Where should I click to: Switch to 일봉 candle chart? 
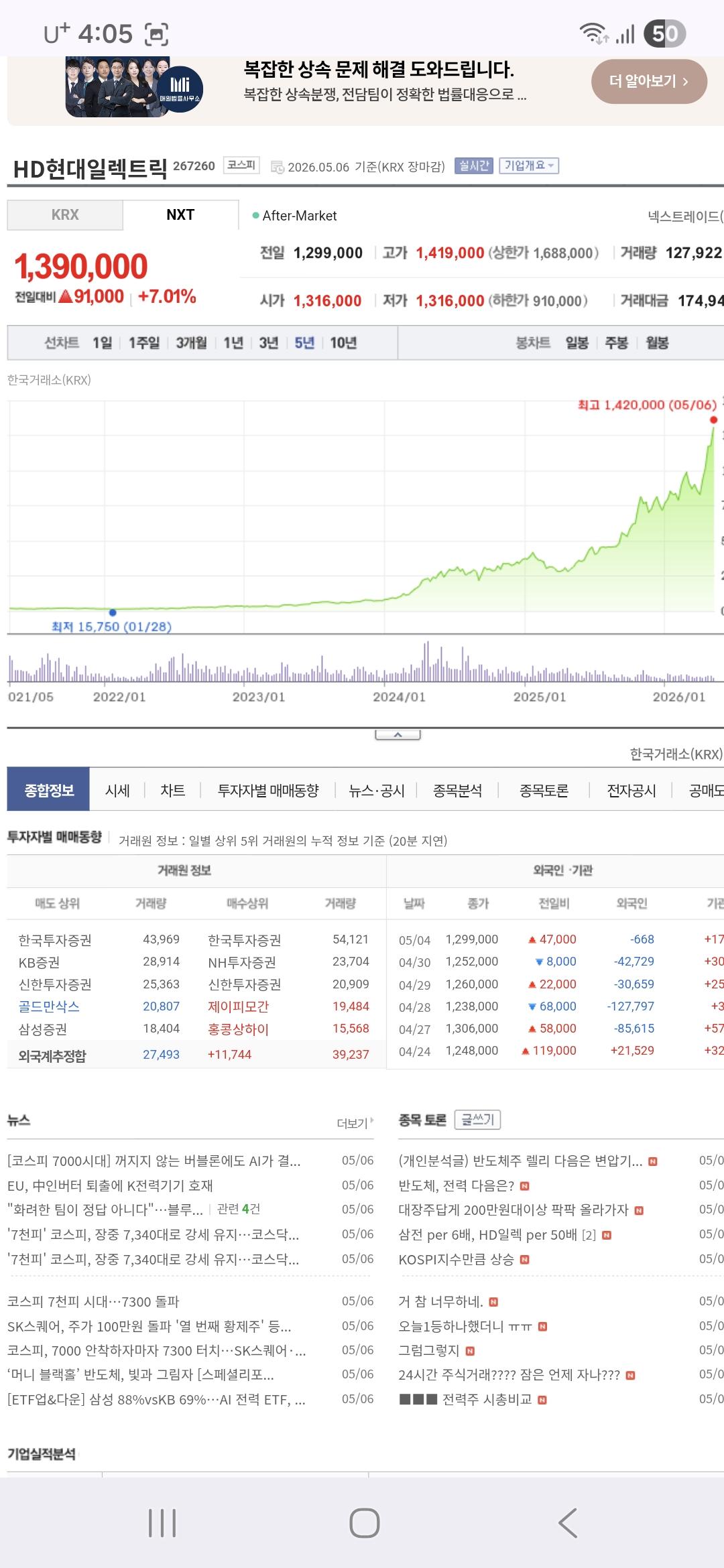(577, 343)
